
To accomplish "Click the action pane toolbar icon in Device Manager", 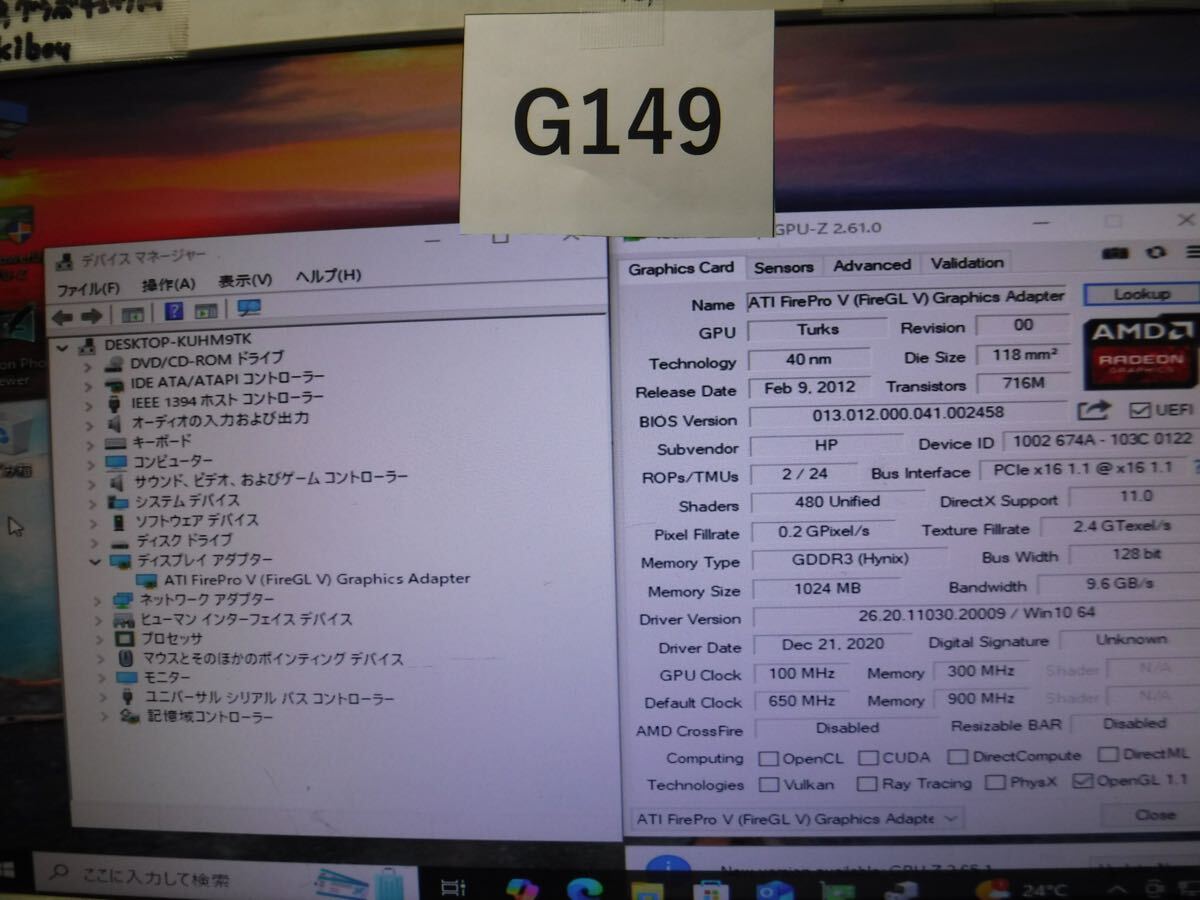I will [205, 311].
